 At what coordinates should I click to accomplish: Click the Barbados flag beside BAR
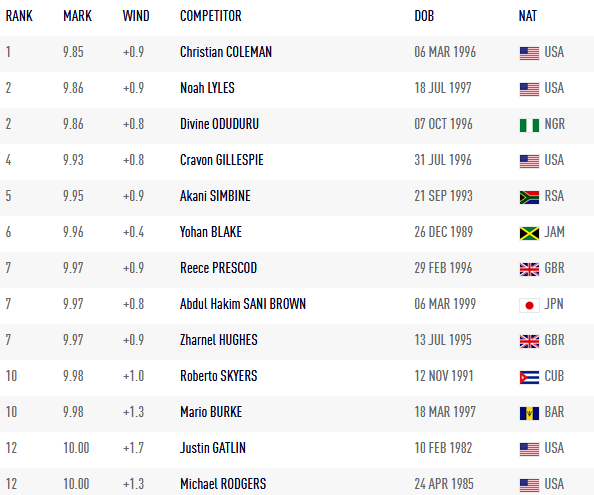click(529, 413)
